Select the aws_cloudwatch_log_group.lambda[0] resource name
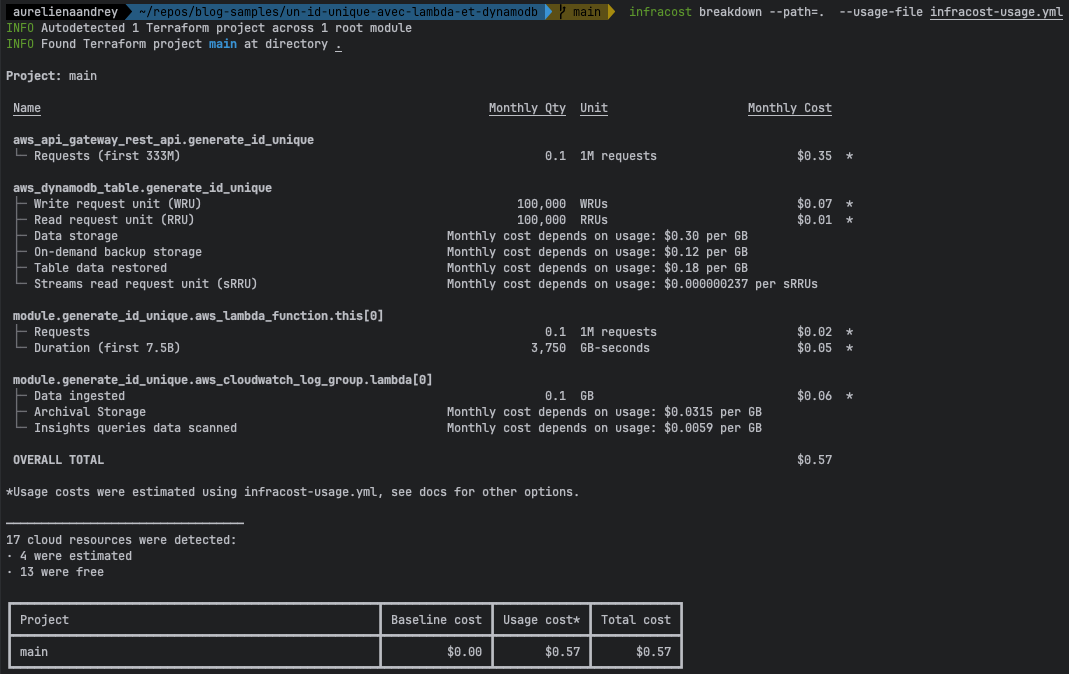Viewport: 1069px width, 674px height. coord(222,380)
